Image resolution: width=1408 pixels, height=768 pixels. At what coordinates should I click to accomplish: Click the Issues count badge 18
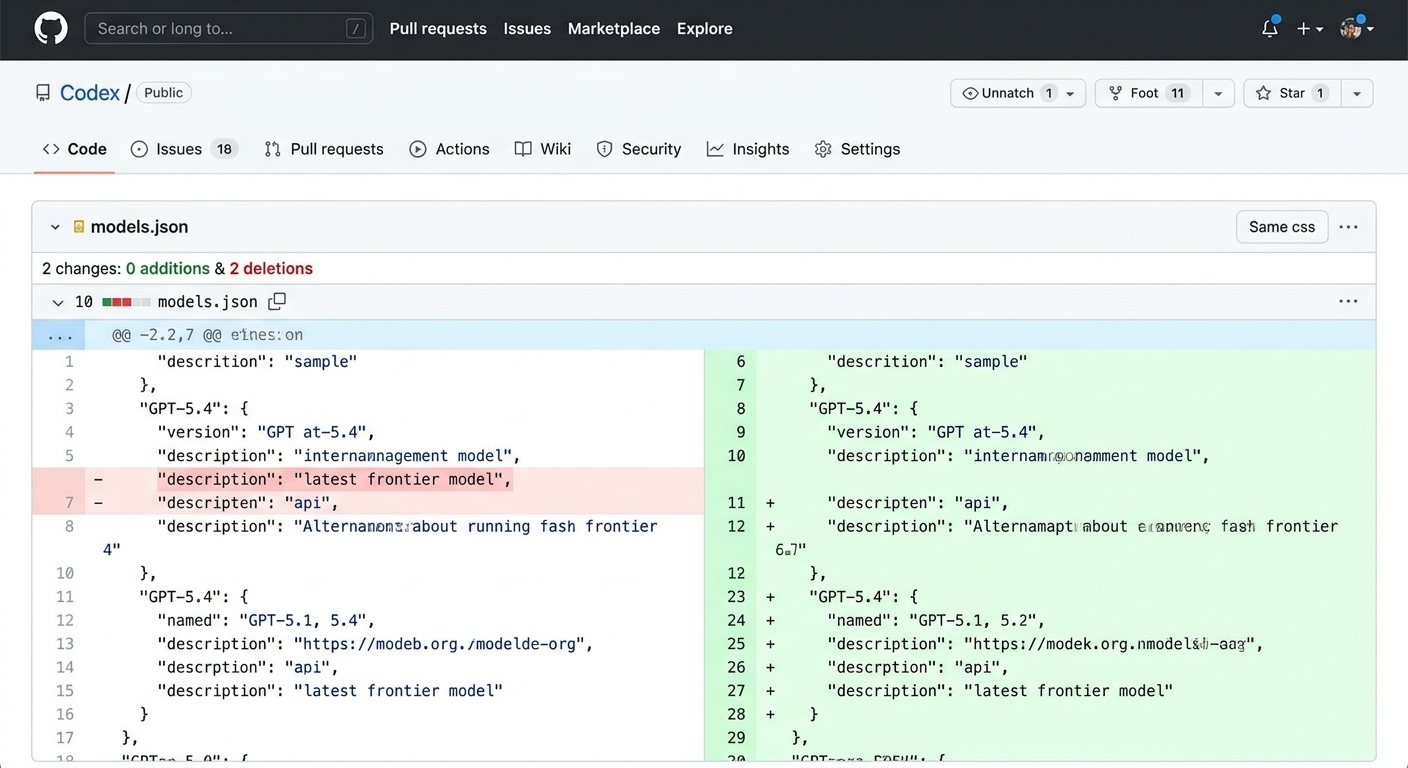tap(224, 149)
